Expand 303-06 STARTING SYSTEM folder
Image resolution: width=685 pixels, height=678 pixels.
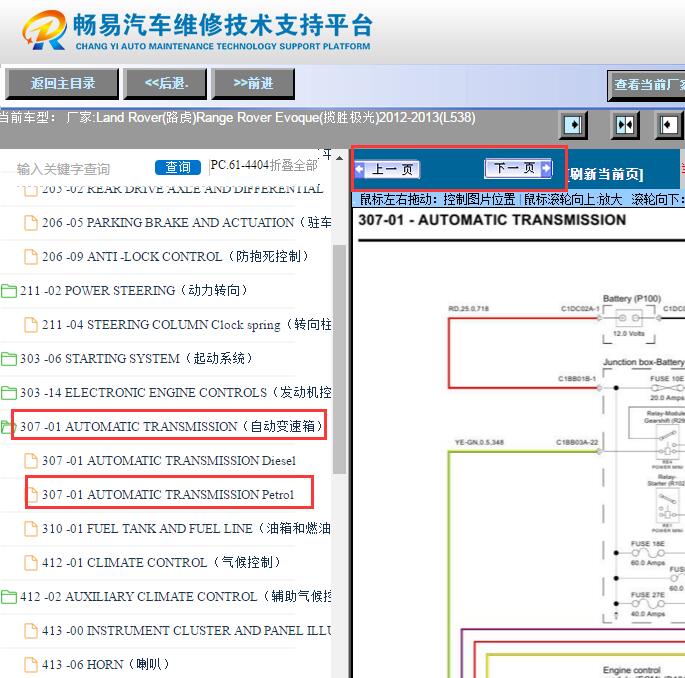coord(136,359)
